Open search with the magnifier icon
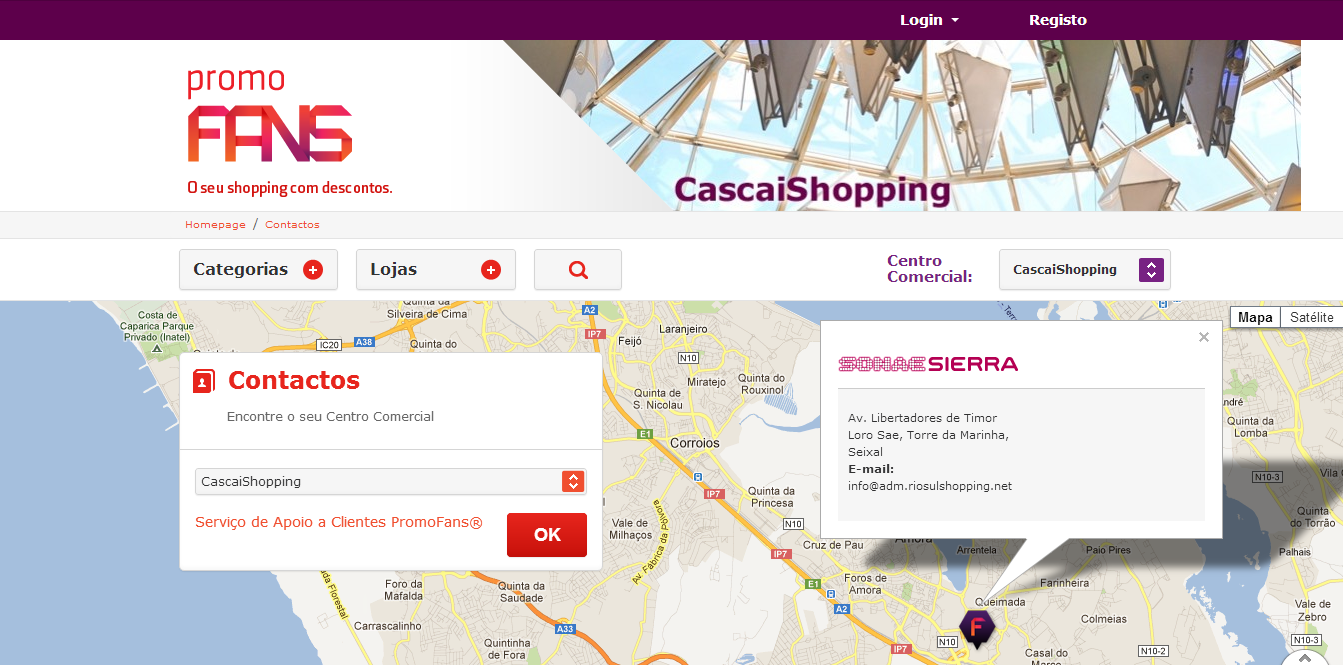1343x665 pixels. point(578,270)
